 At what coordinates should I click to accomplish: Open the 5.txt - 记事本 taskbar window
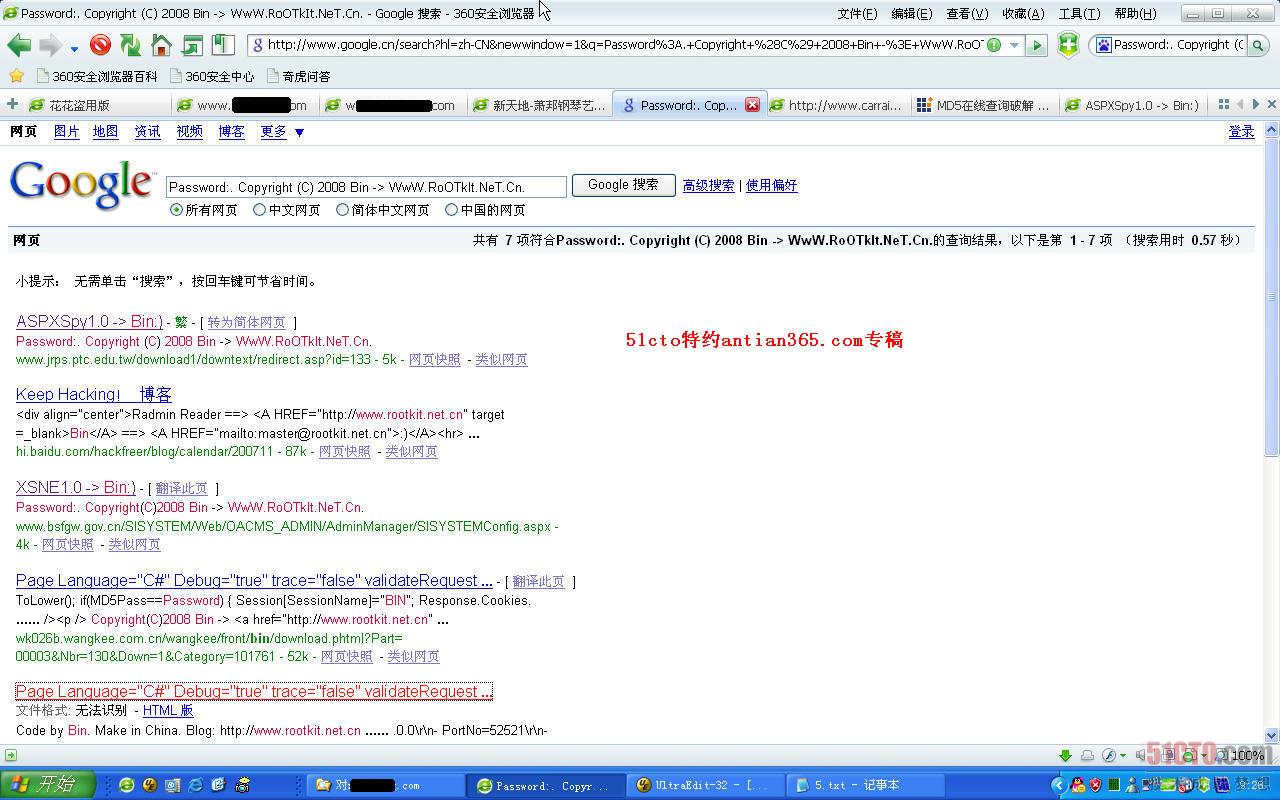865,785
